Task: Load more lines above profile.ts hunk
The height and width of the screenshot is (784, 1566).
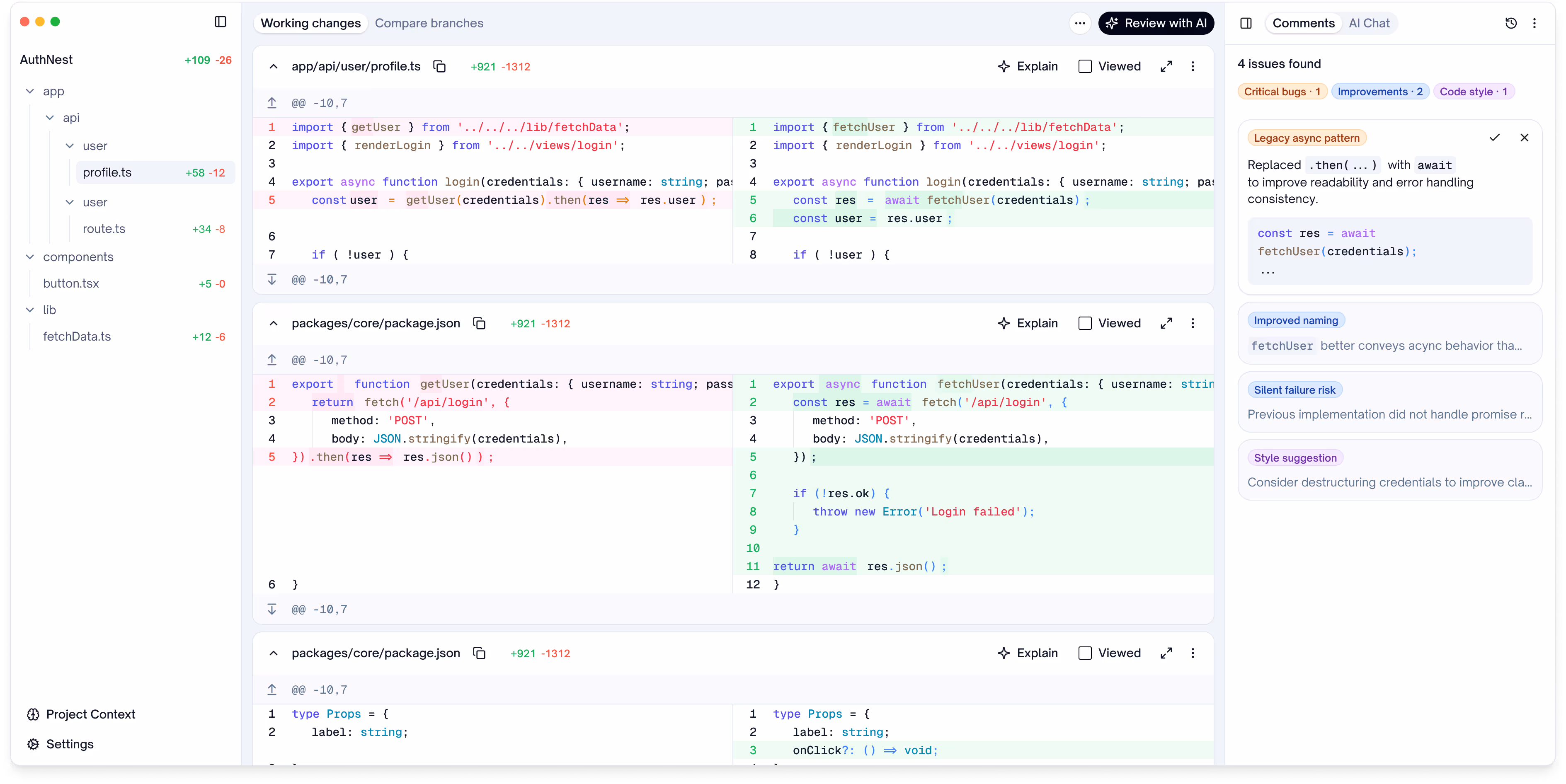Action: pos(272,103)
